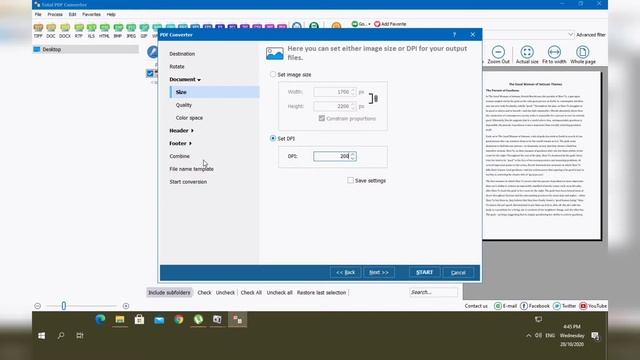The image size is (640, 360).
Task: Open Microsoft Store from the taskbar
Action: 139,320
